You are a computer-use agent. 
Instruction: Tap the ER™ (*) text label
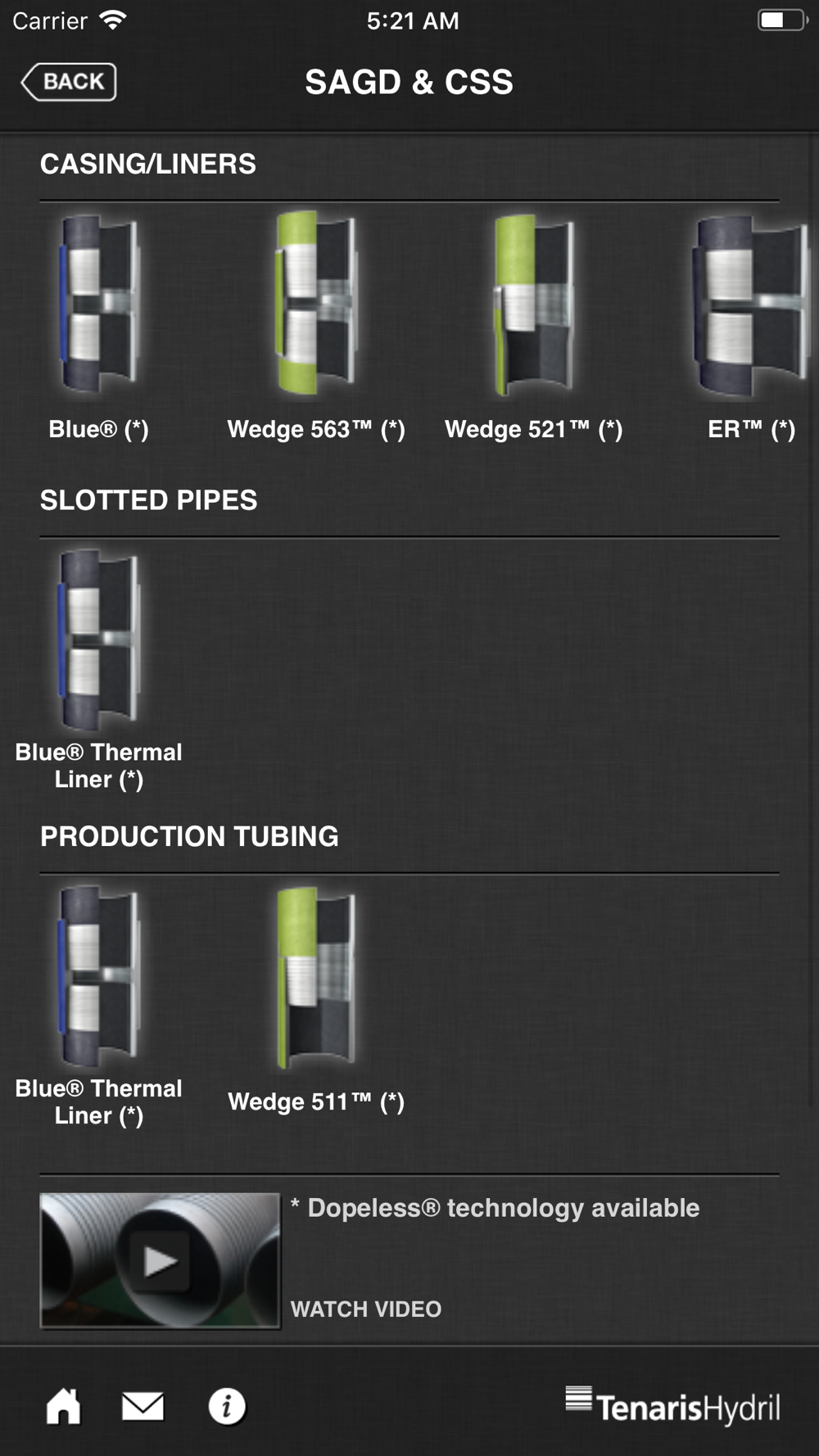pyautogui.click(x=752, y=429)
